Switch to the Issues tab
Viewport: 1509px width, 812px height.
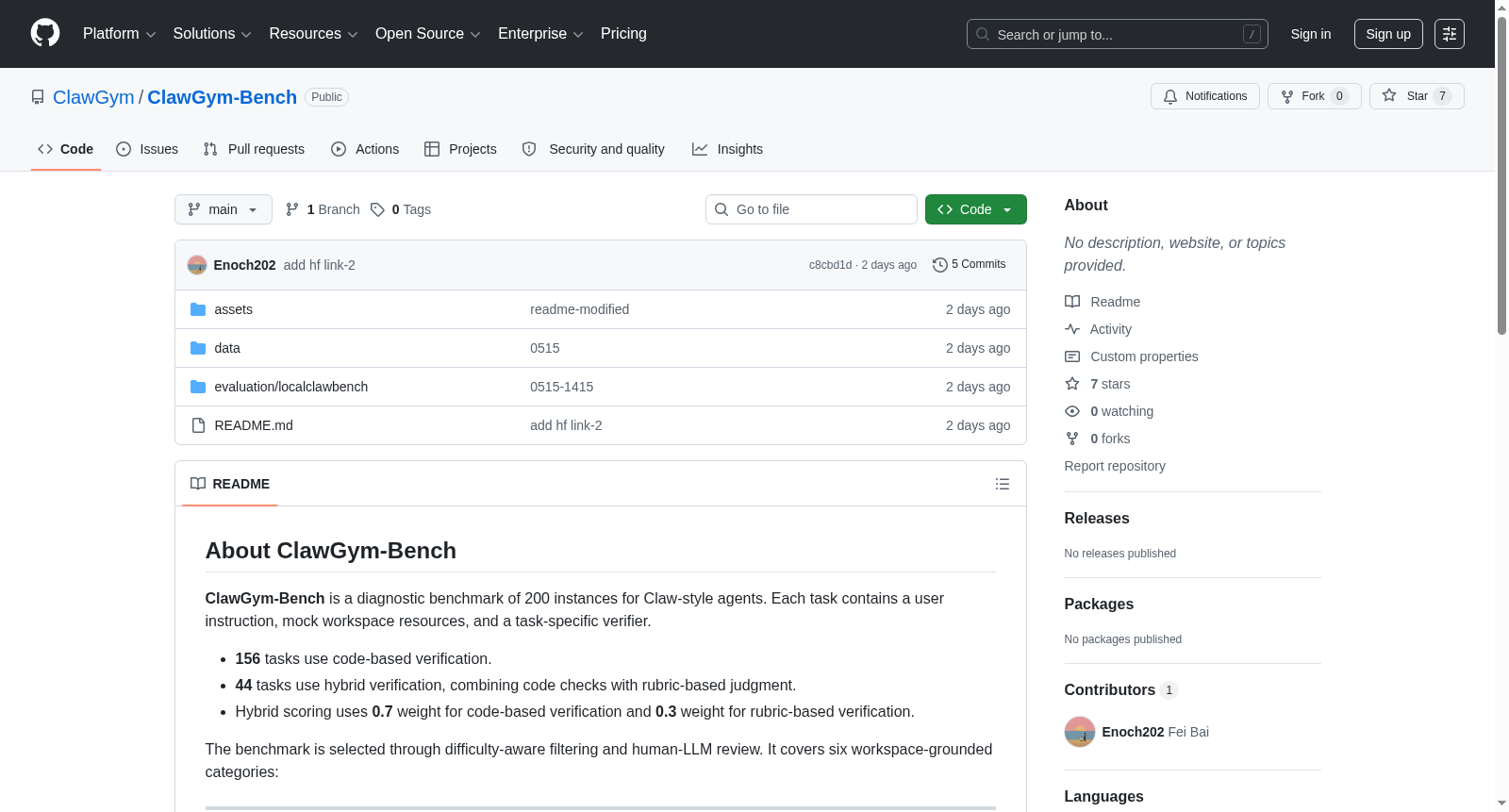pos(147,149)
